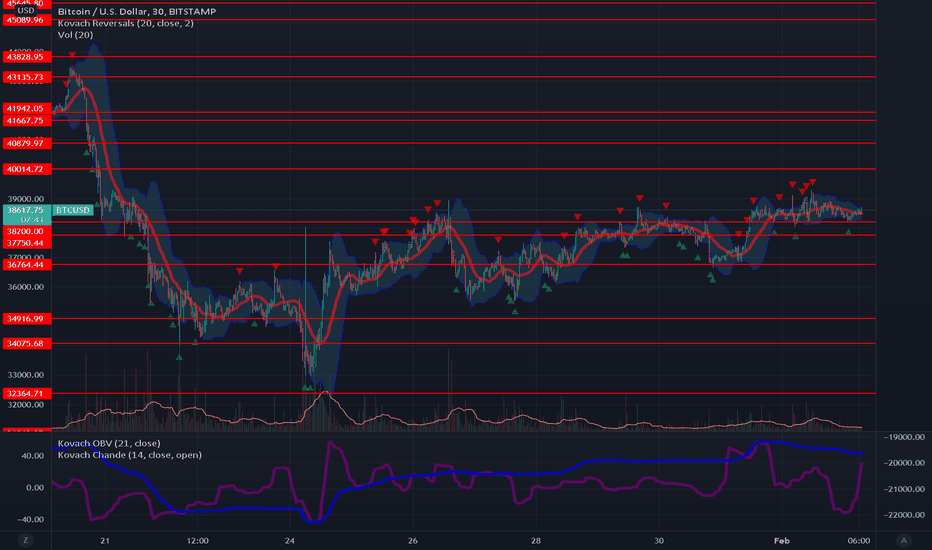Click the BTCUSD symbol label
932x550 pixels.
tap(73, 210)
